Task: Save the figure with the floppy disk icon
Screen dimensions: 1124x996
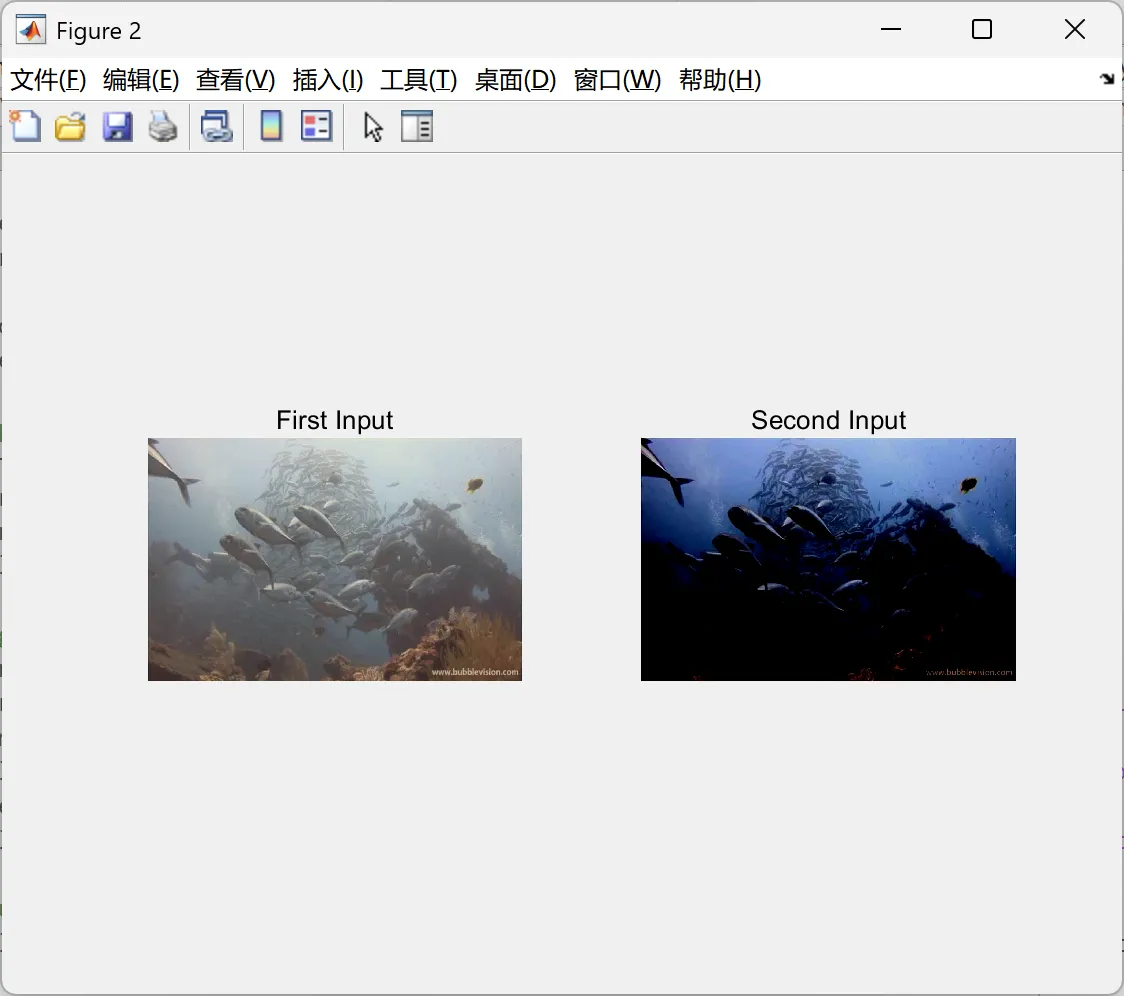Action: tap(118, 127)
